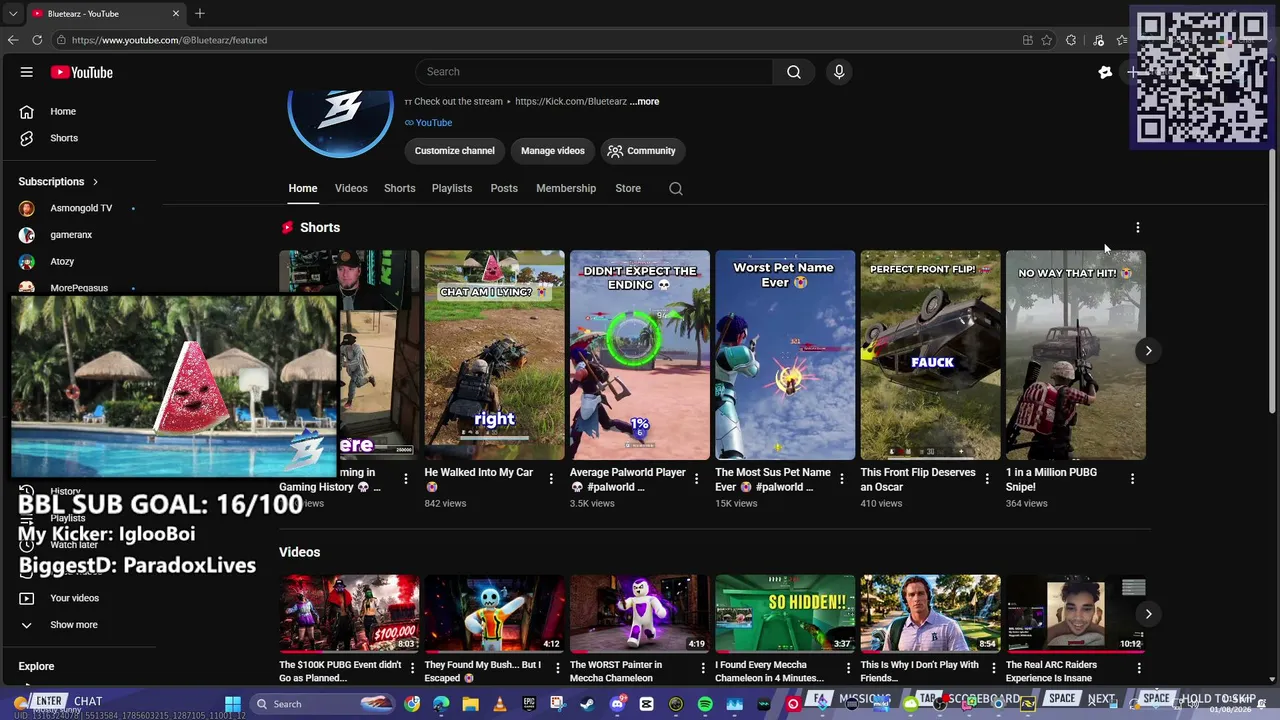Play the 'SO HIDDEN!!' video thumbnail
Screen dimensions: 1280x720
pyautogui.click(x=785, y=613)
